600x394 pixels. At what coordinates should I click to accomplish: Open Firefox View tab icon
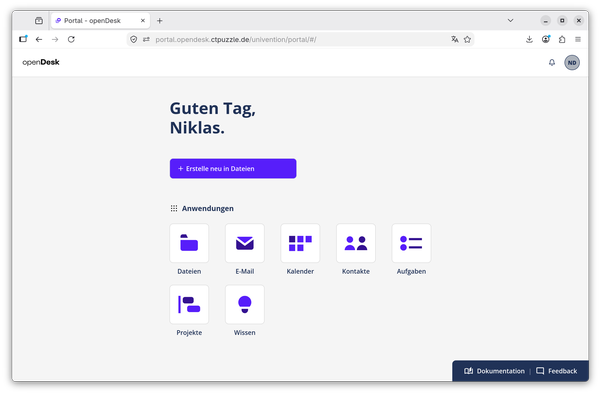[x=39, y=21]
